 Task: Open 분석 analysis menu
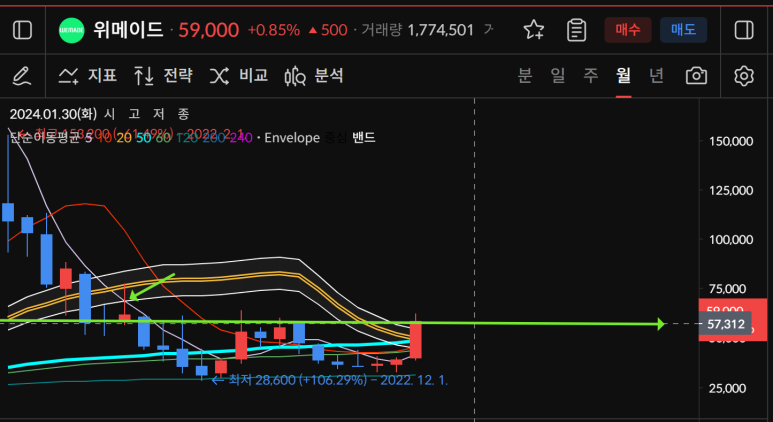(x=314, y=76)
